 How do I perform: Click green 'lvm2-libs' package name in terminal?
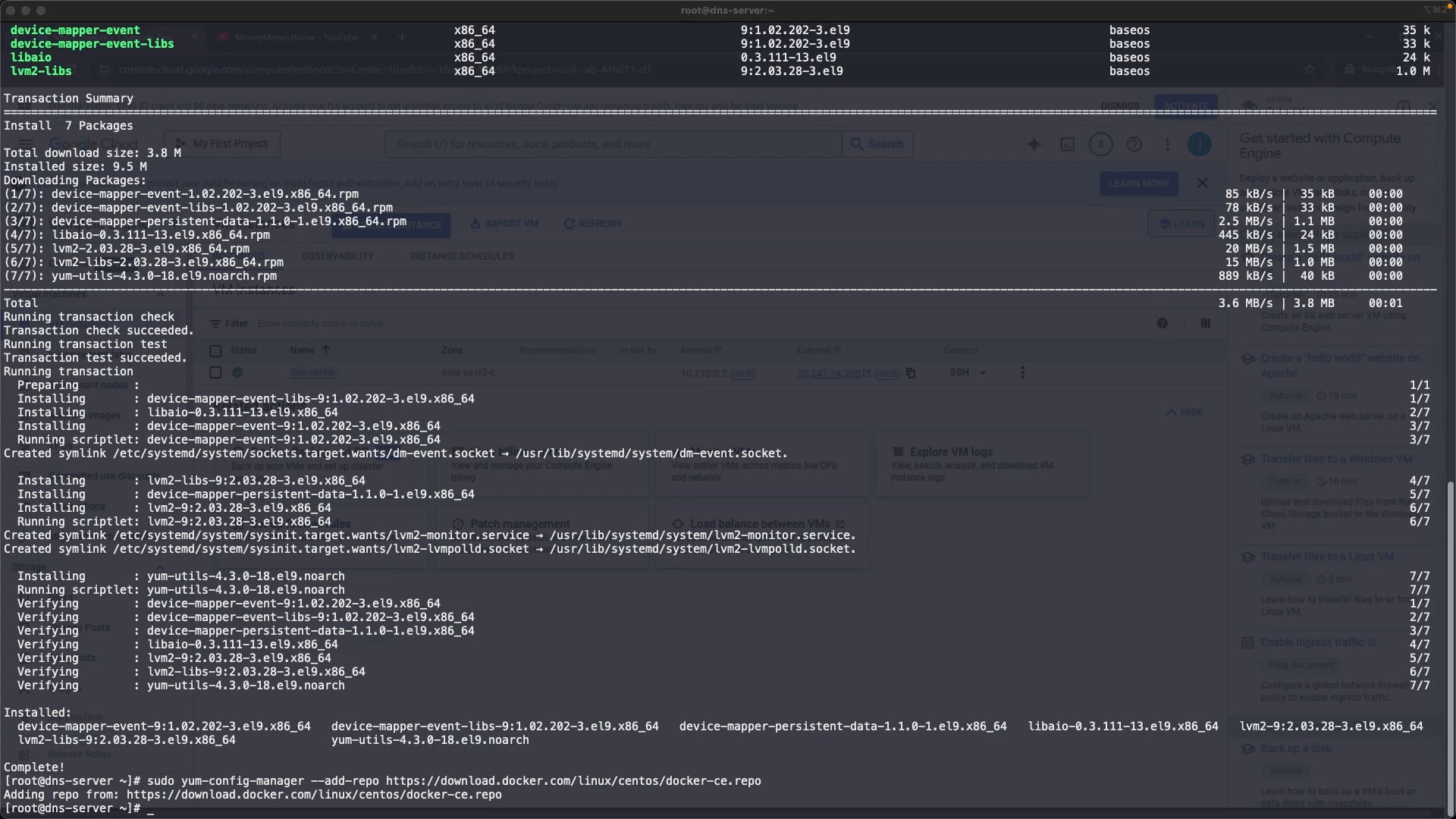tap(41, 71)
